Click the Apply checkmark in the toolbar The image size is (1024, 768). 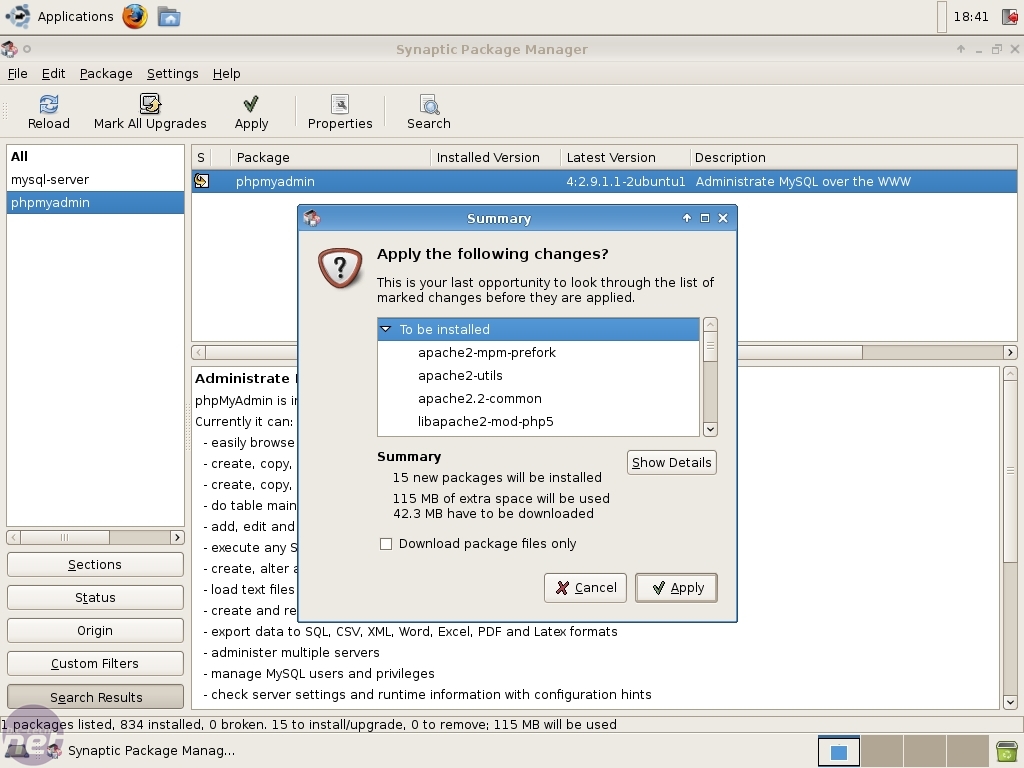pyautogui.click(x=251, y=104)
